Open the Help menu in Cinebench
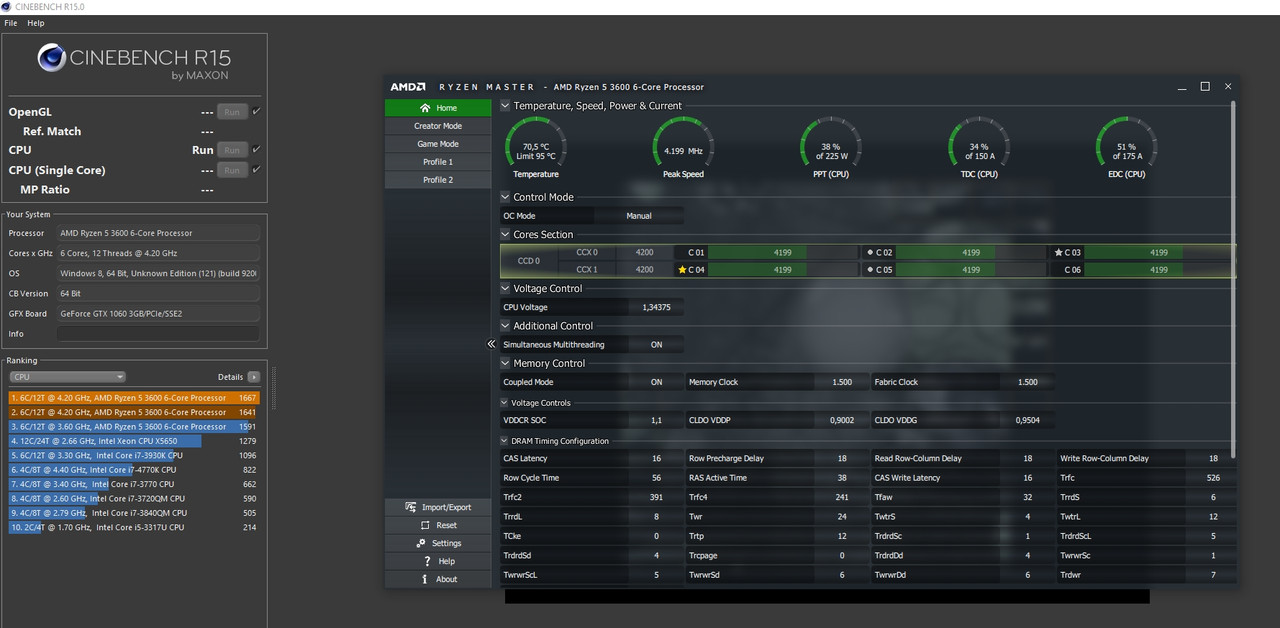 pyautogui.click(x=36, y=23)
